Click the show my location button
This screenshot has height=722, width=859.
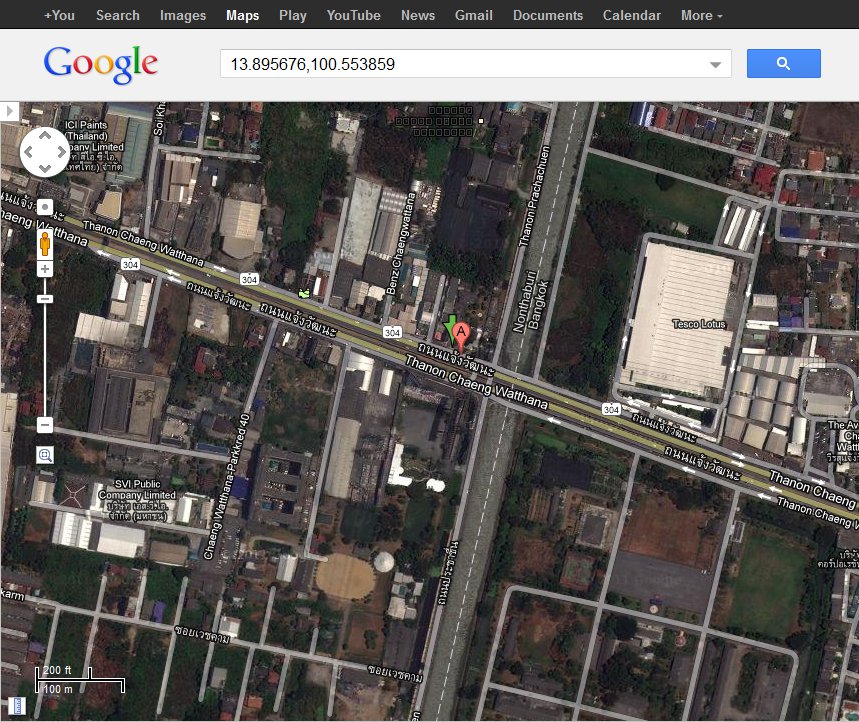[x=45, y=207]
